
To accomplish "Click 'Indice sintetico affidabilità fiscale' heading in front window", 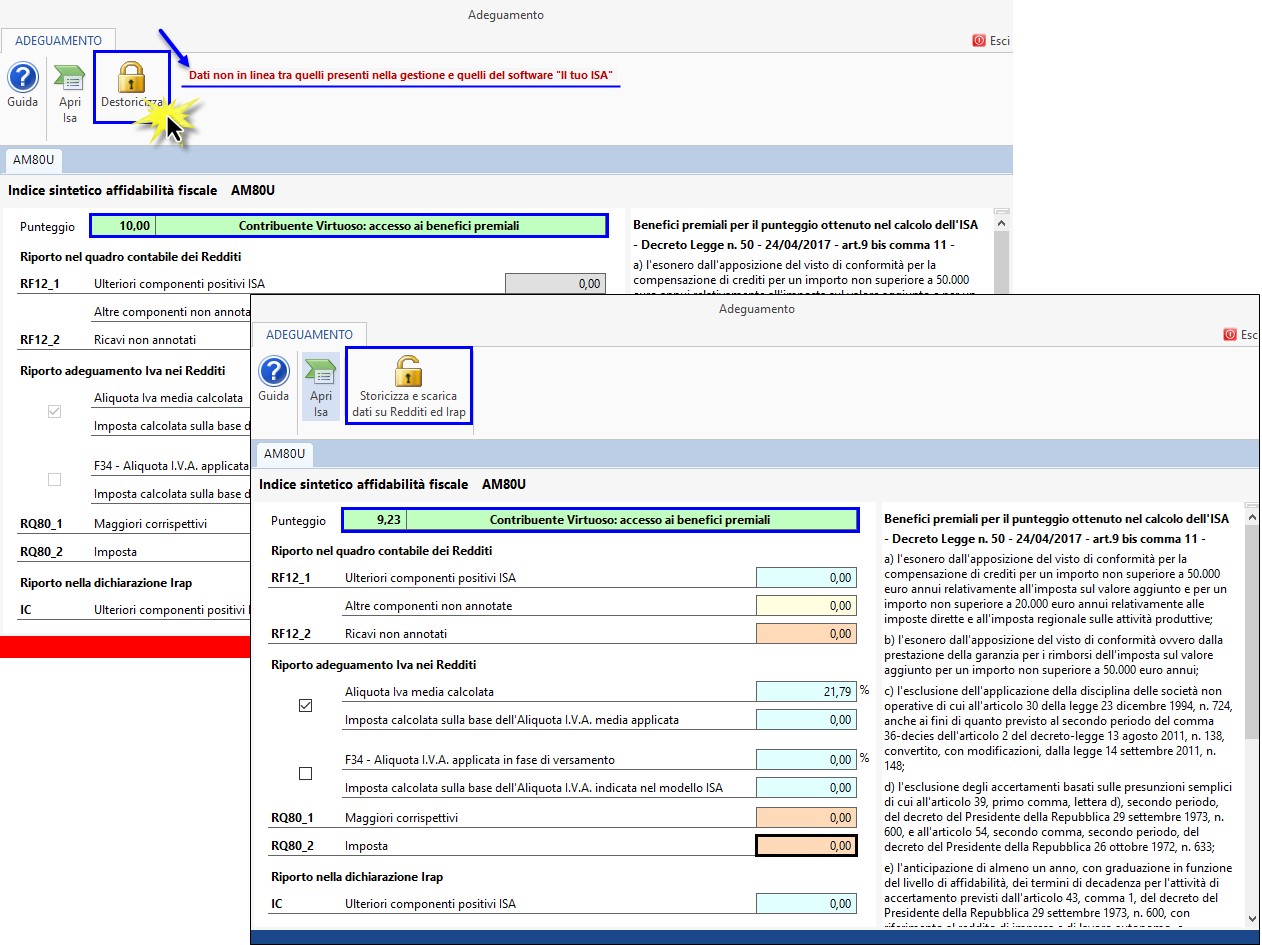I will pyautogui.click(x=364, y=484).
